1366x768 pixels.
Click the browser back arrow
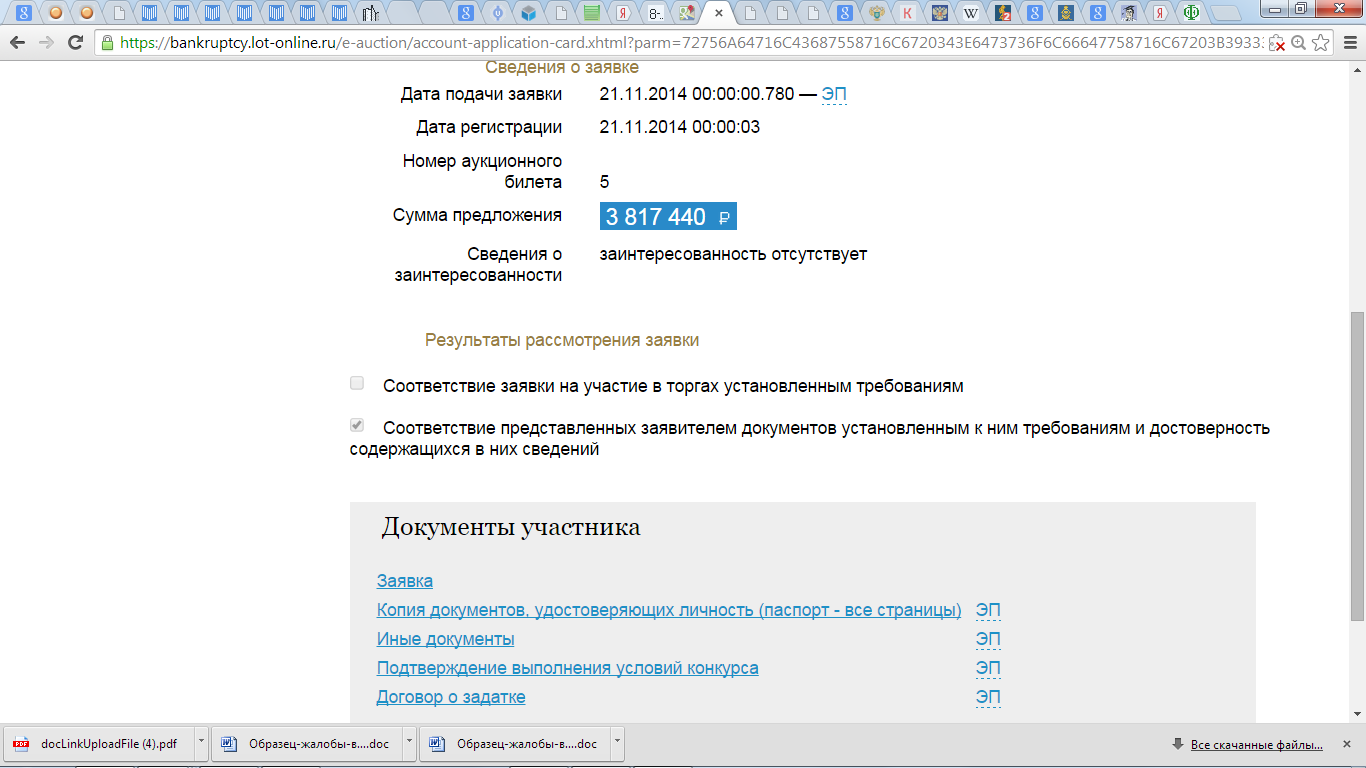17,43
